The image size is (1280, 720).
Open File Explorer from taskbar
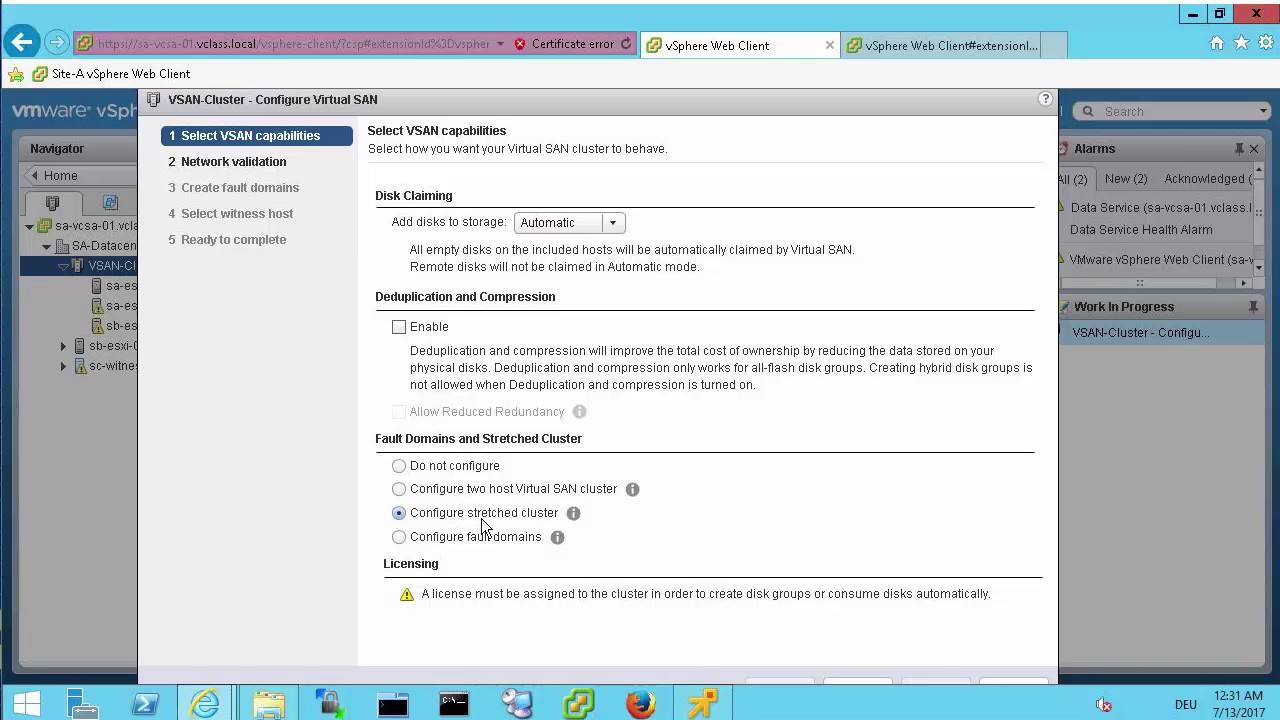coord(268,705)
